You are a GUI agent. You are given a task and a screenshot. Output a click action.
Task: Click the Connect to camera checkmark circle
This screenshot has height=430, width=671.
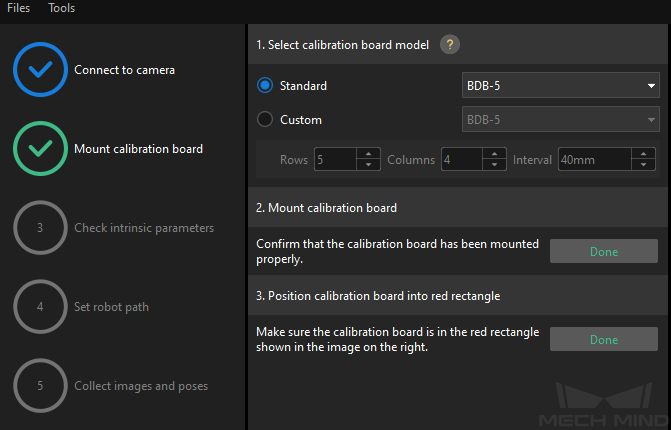pos(40,70)
